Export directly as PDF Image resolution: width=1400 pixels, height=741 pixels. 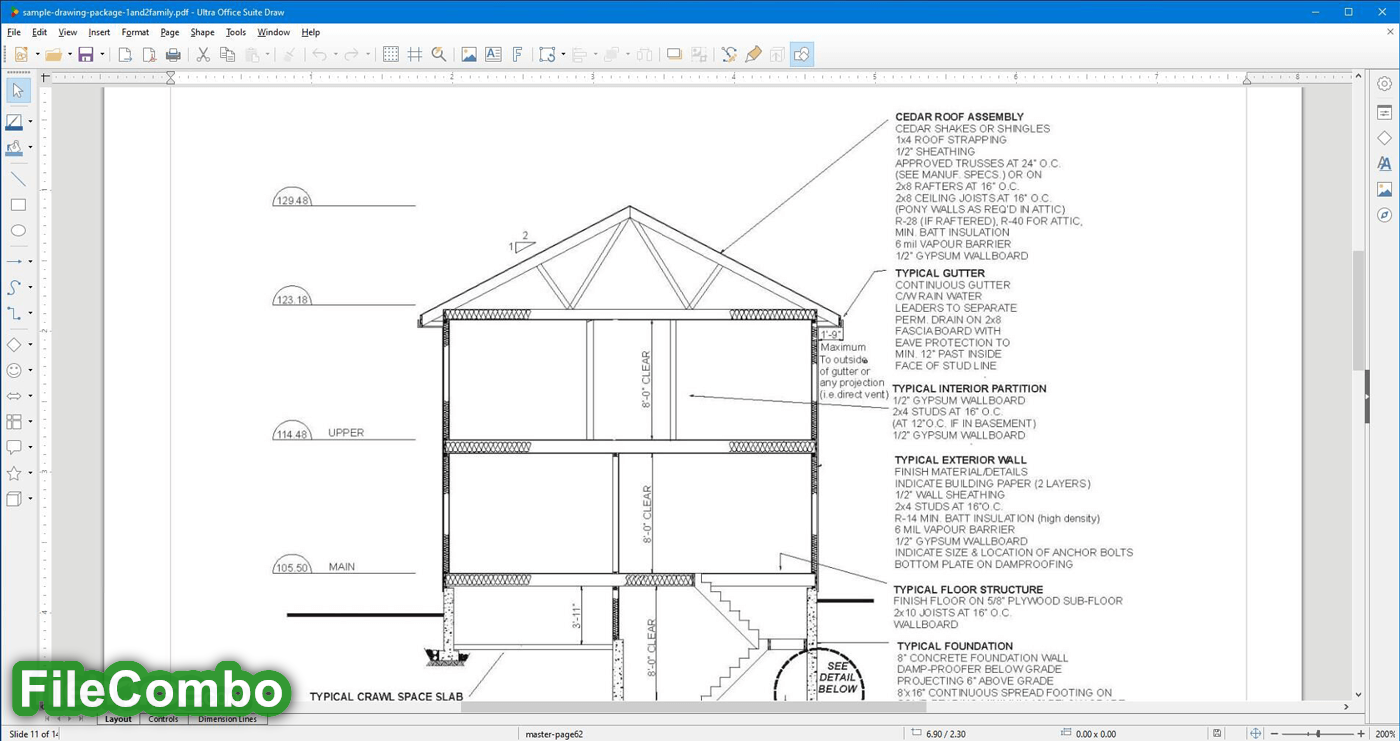point(149,55)
